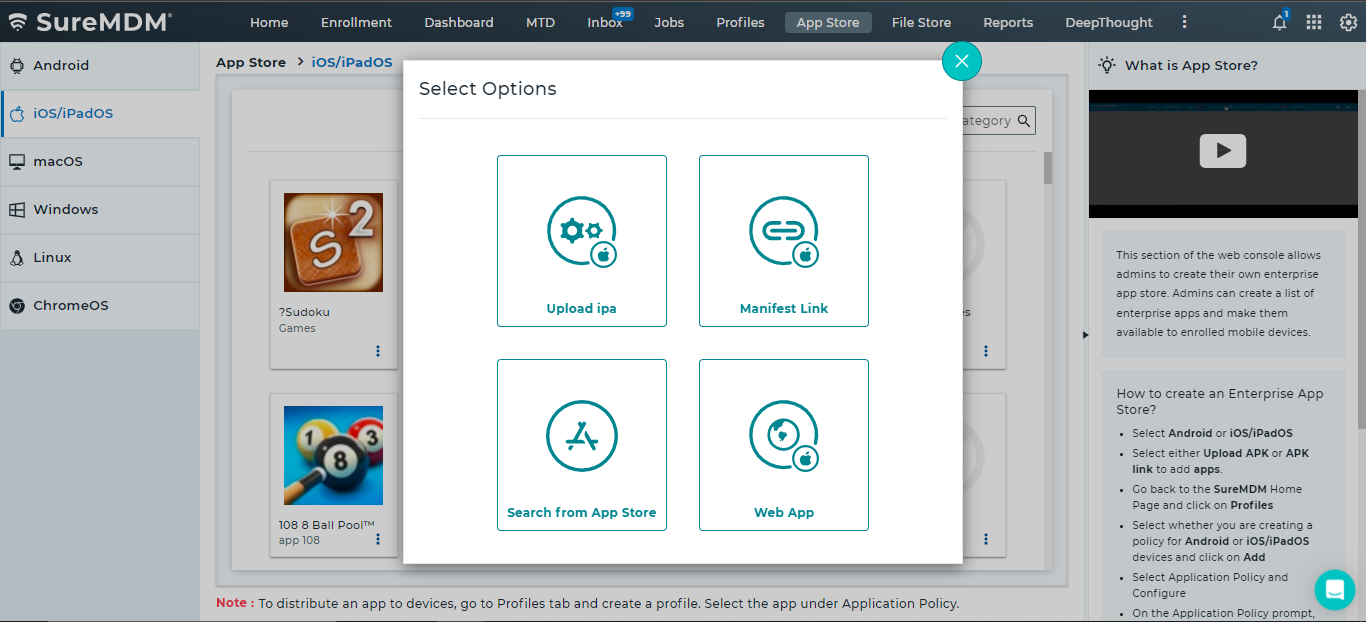Go to Reports
This screenshot has height=622, width=1366.
(x=1008, y=22)
